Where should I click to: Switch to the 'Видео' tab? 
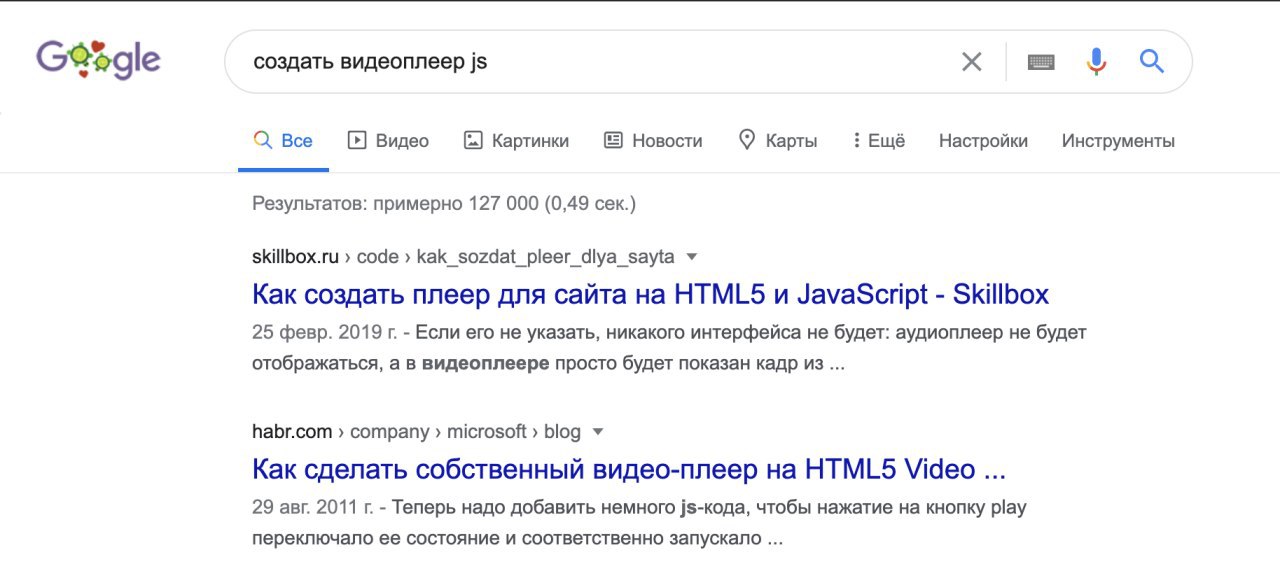pos(388,141)
